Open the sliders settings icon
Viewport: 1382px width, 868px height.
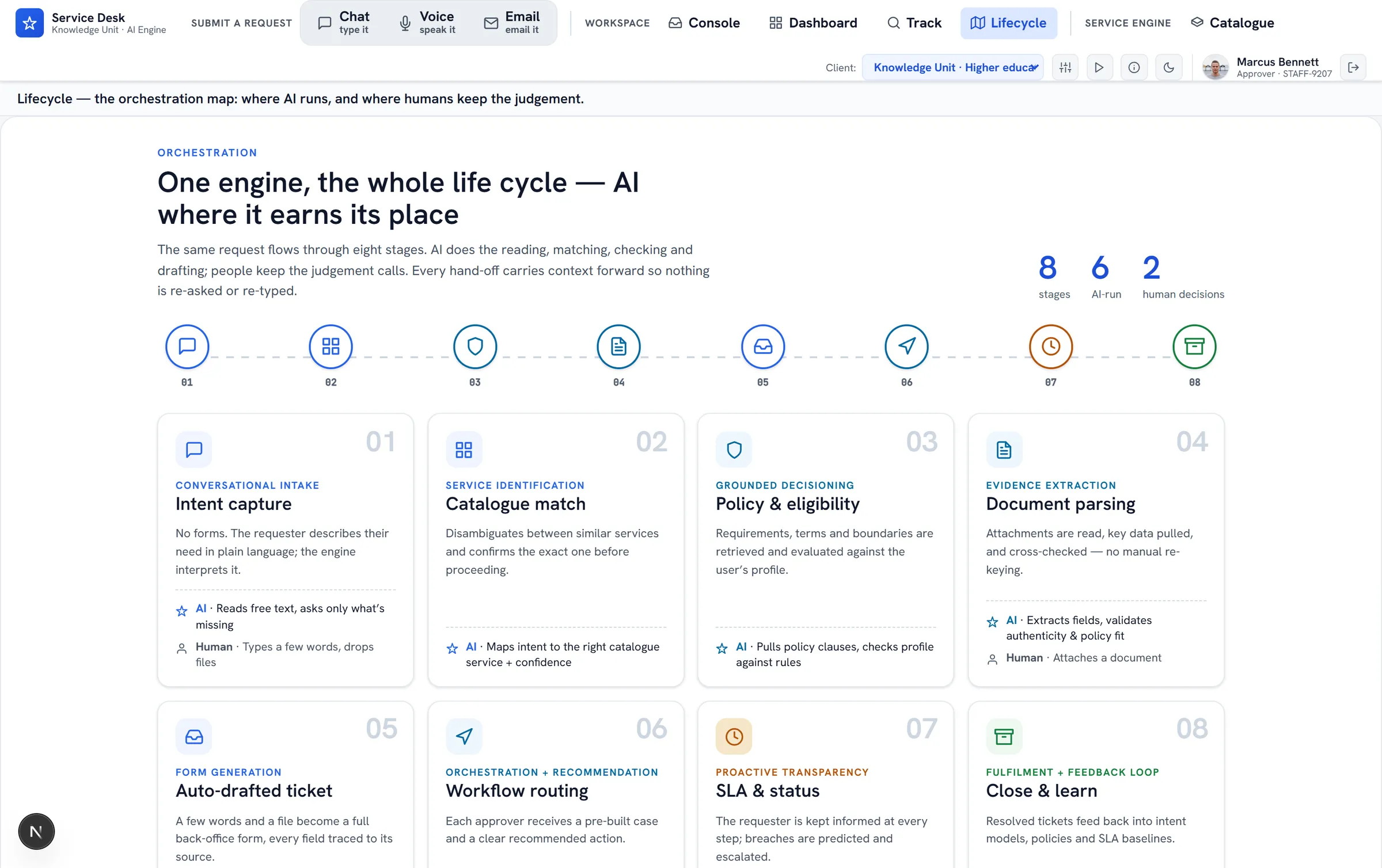click(1065, 67)
